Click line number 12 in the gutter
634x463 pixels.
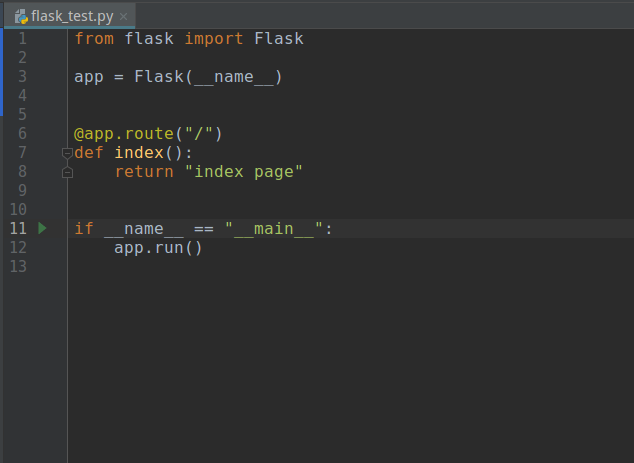pos(18,247)
